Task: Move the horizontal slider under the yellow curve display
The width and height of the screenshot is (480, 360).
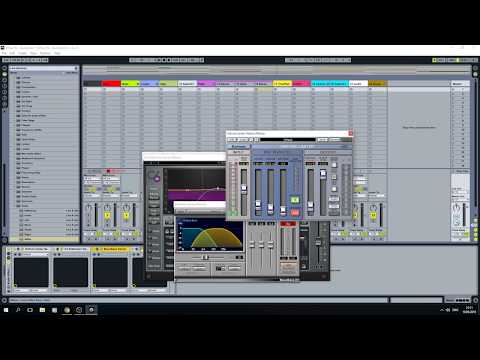Action: tap(205, 257)
